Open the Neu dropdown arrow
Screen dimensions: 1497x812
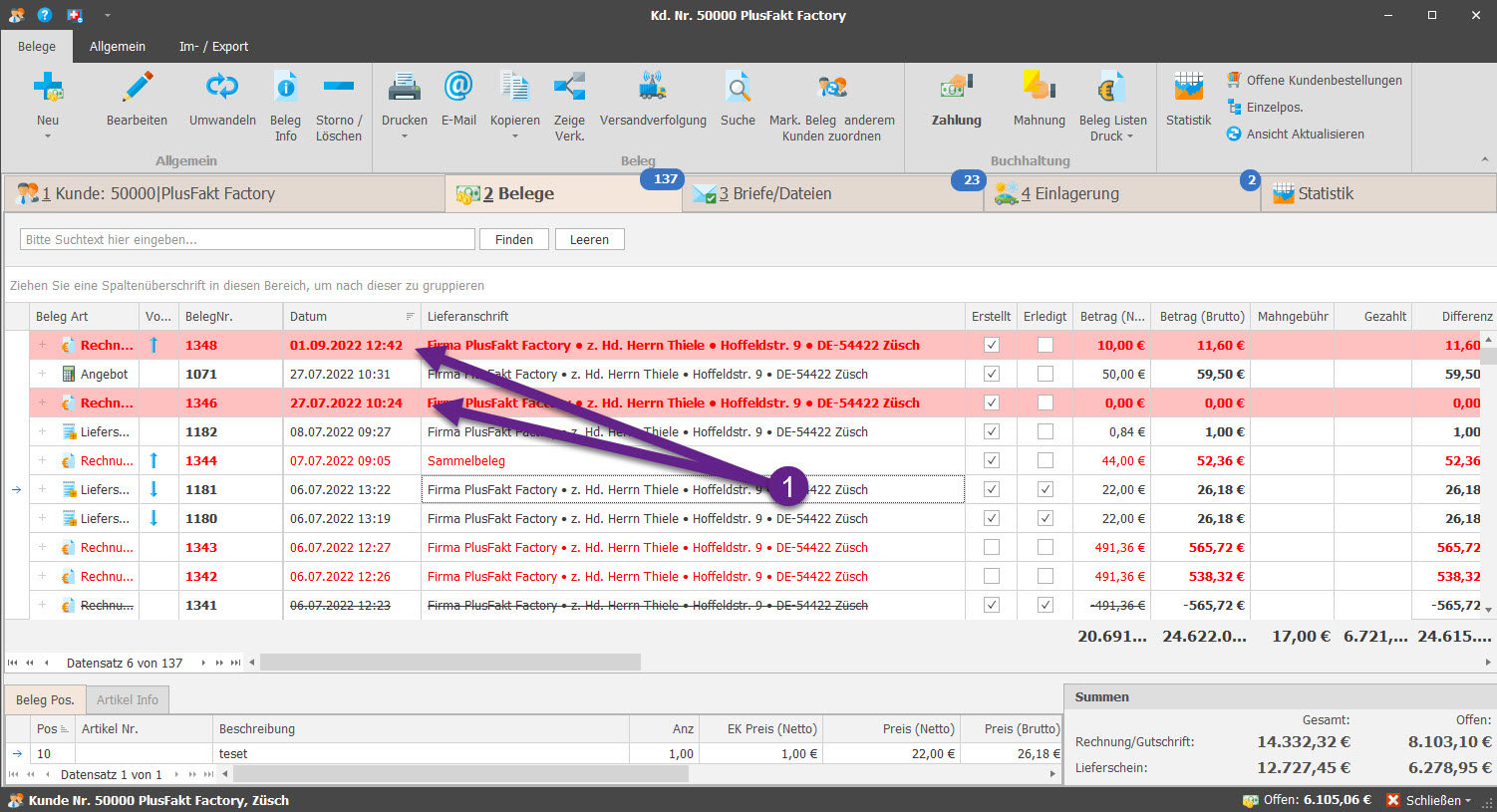tap(48, 136)
